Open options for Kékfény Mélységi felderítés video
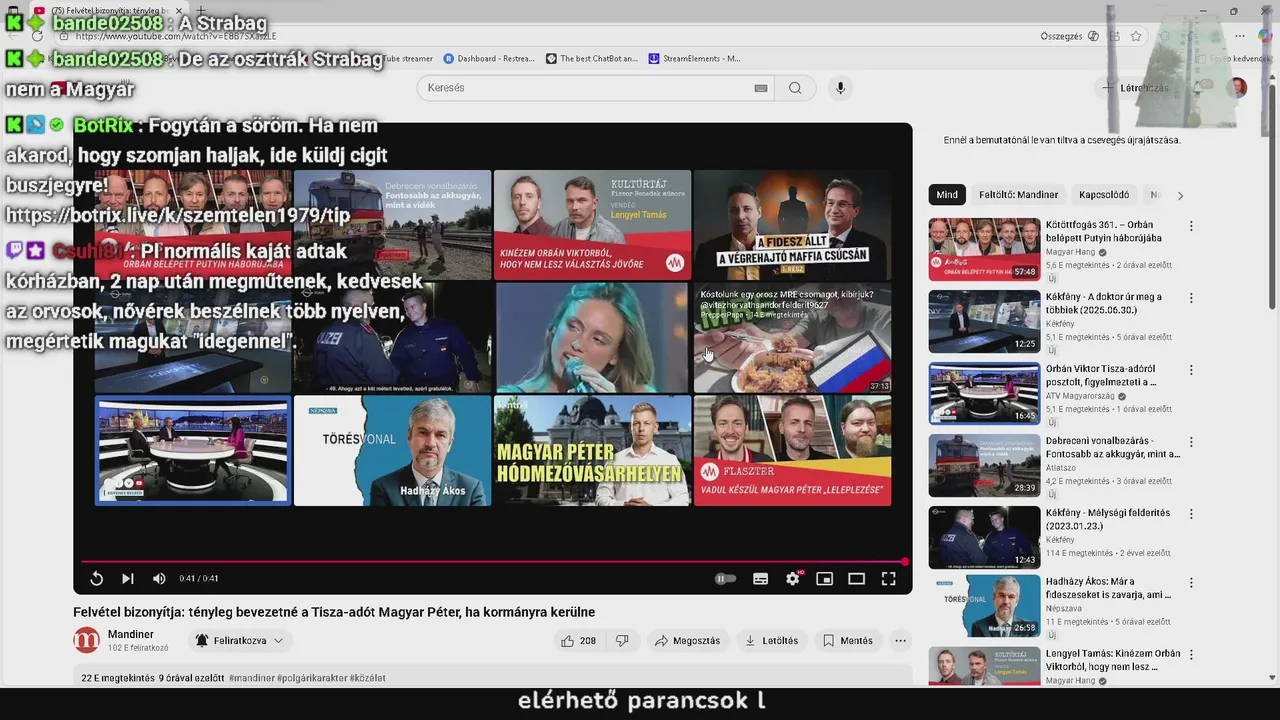 click(x=1190, y=515)
